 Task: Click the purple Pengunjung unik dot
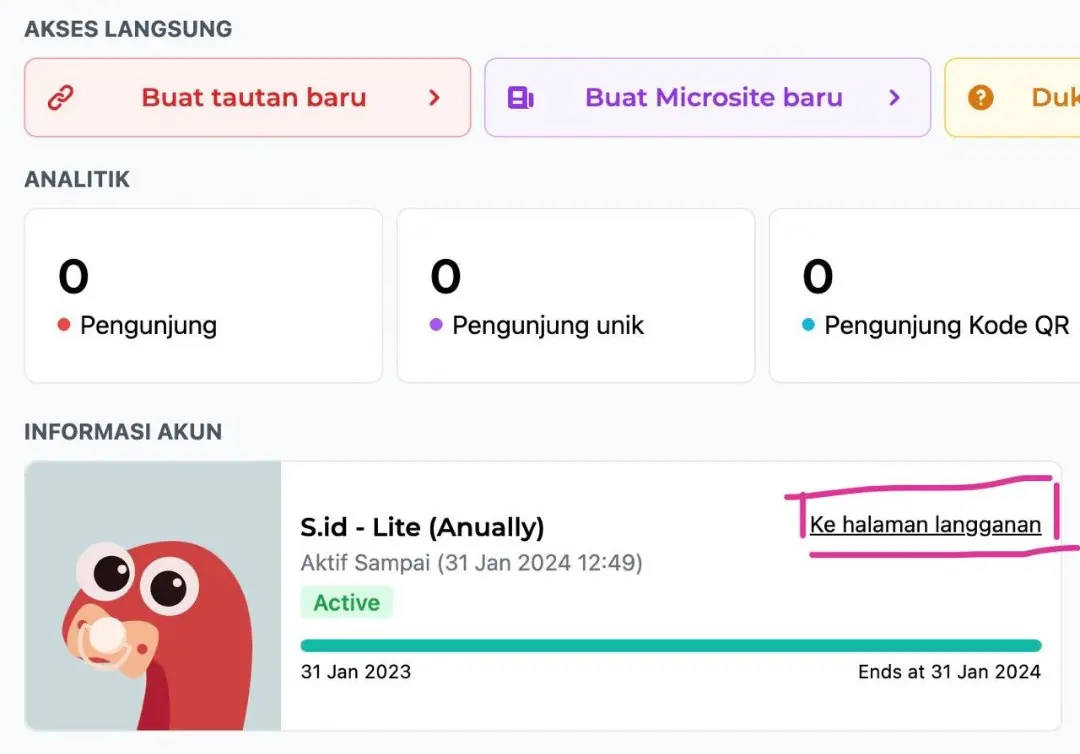436,325
